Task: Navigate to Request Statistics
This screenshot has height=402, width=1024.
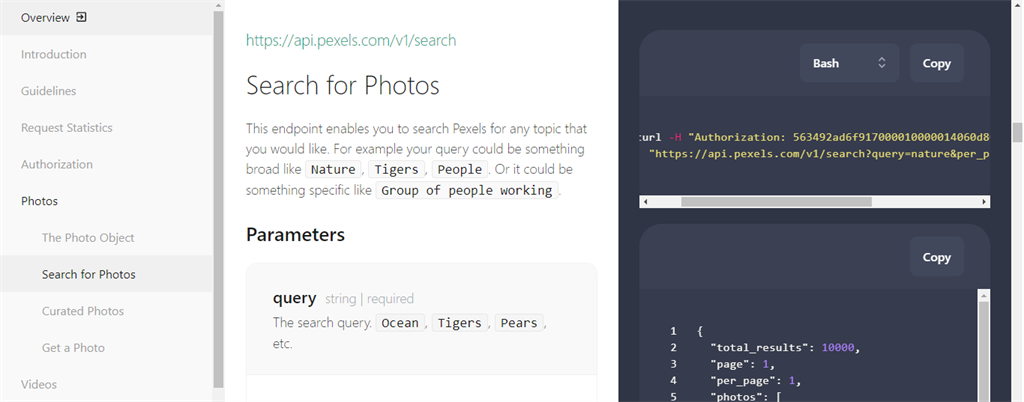Action: click(x=67, y=128)
